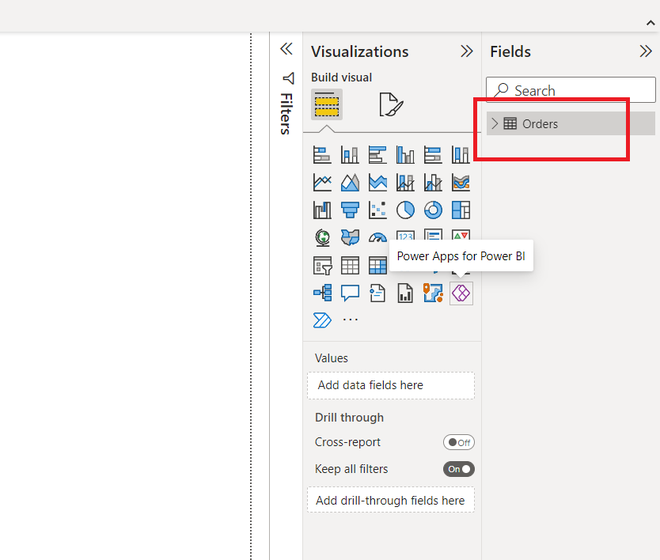Open the get more visuals ellipsis
The height and width of the screenshot is (560, 660).
point(350,320)
